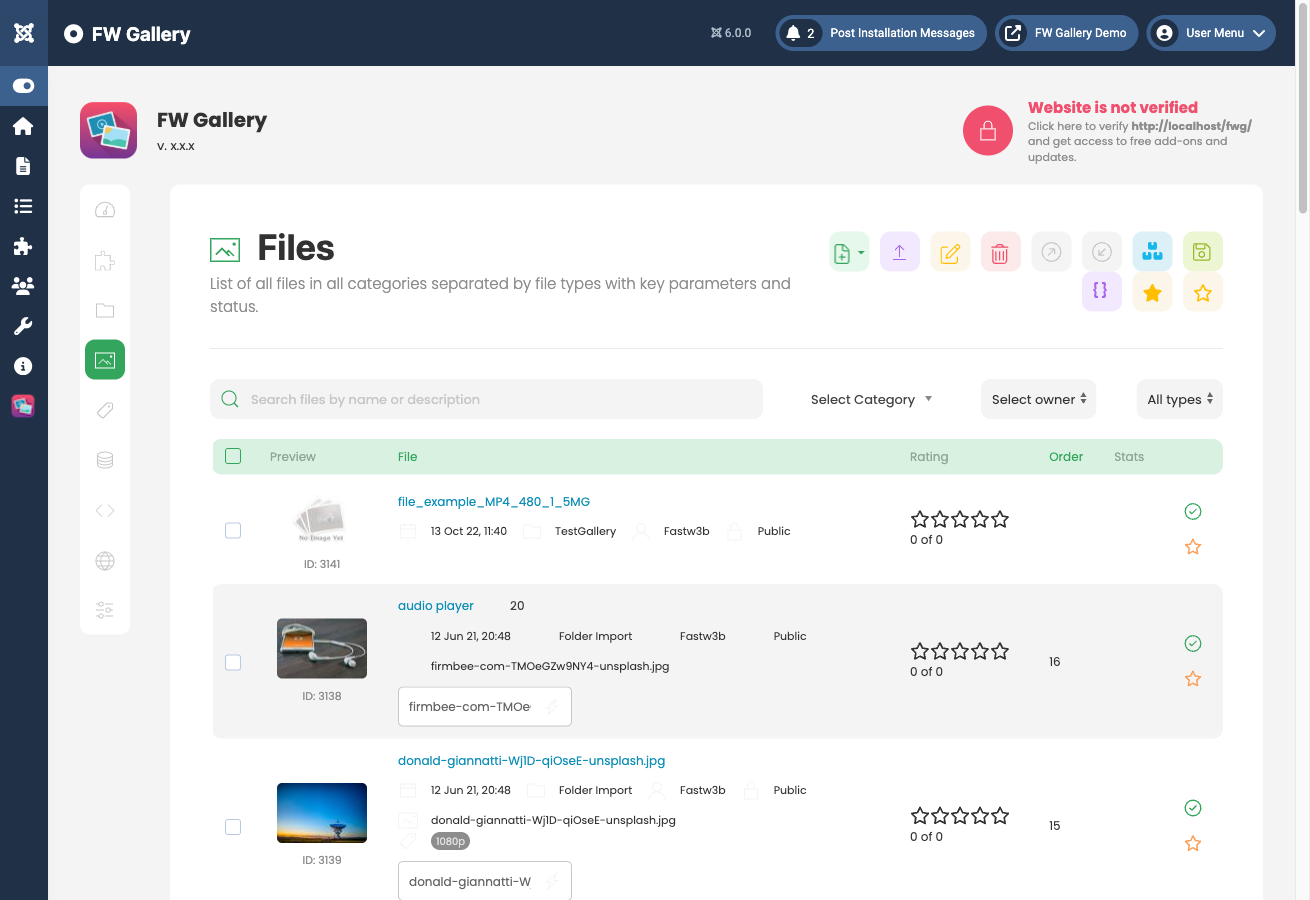Image resolution: width=1310 pixels, height=900 pixels.
Task: Open the Select owner dropdown
Action: point(1038,399)
